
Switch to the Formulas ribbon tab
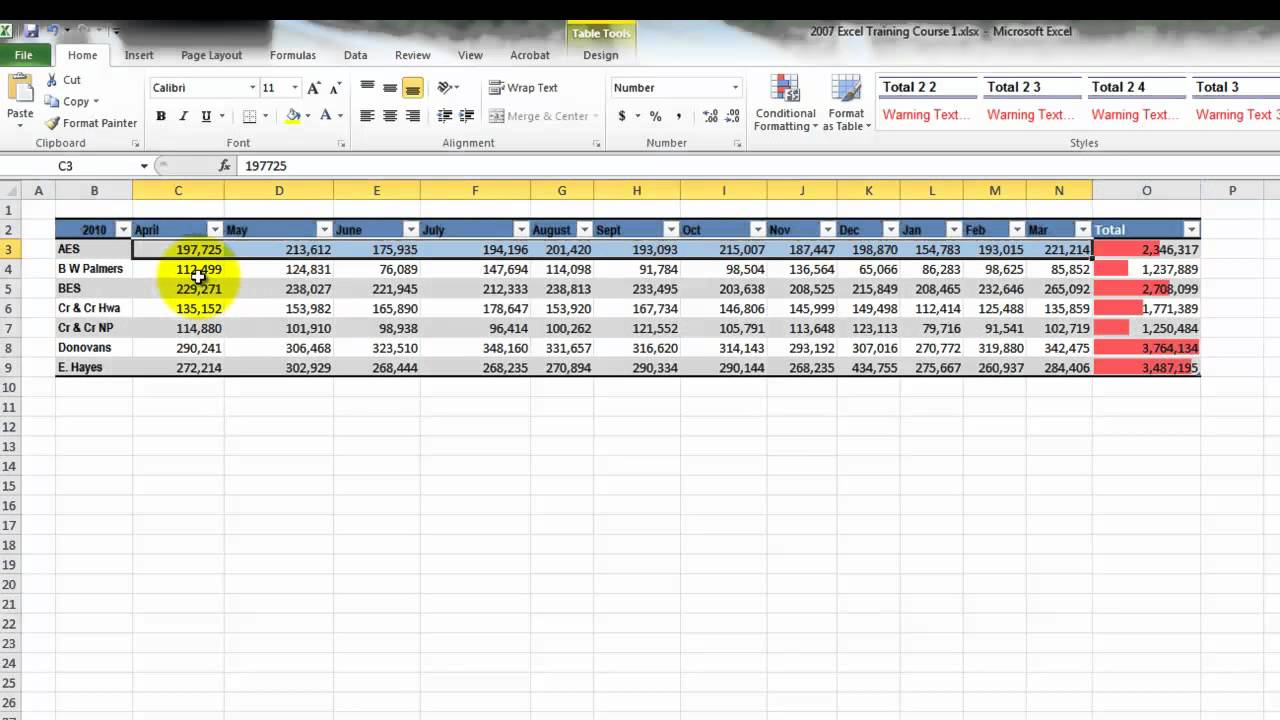pos(292,55)
